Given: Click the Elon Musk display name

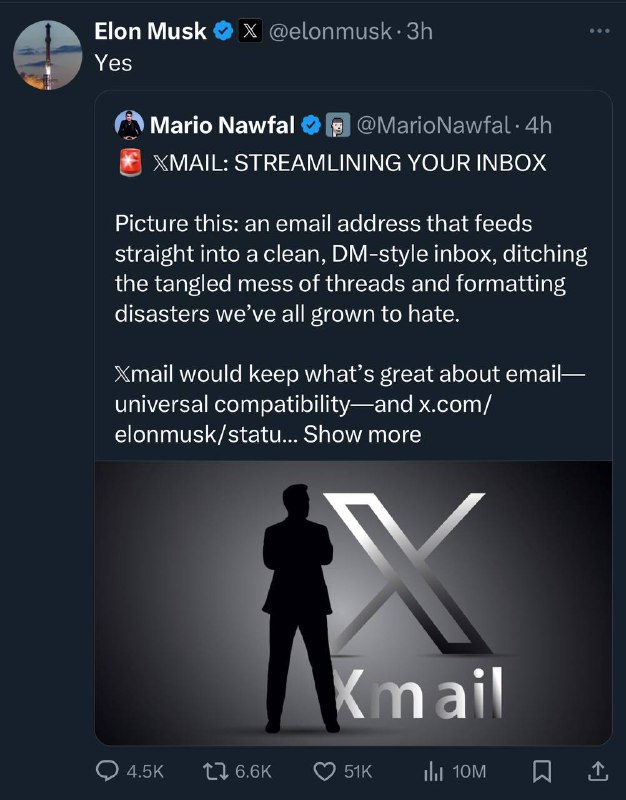Looking at the screenshot, I should pos(150,31).
